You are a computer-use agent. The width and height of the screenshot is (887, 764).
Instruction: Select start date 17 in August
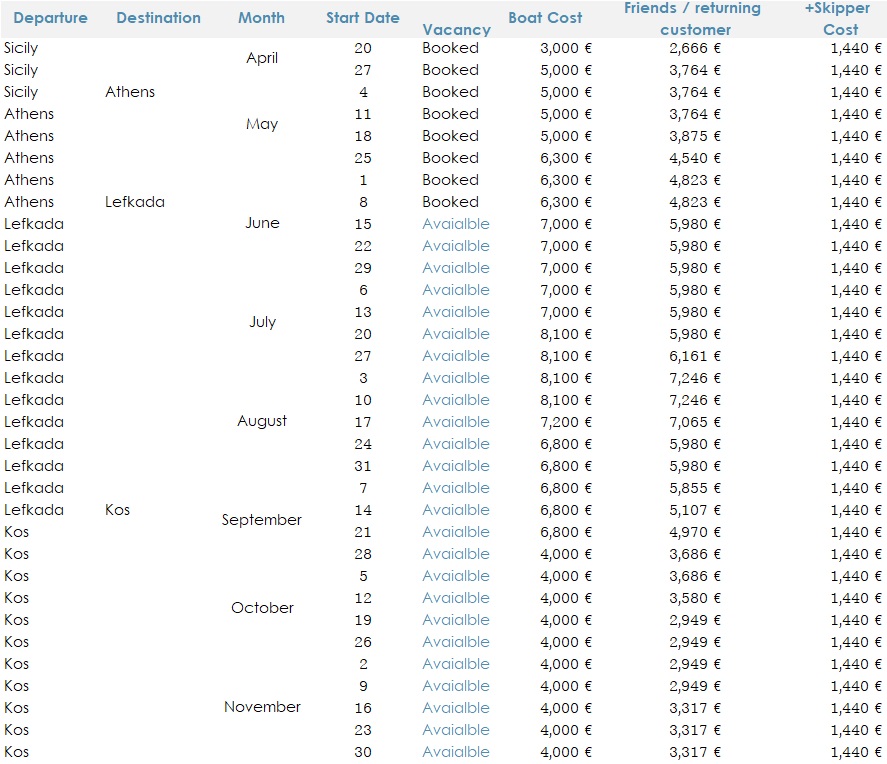(363, 422)
